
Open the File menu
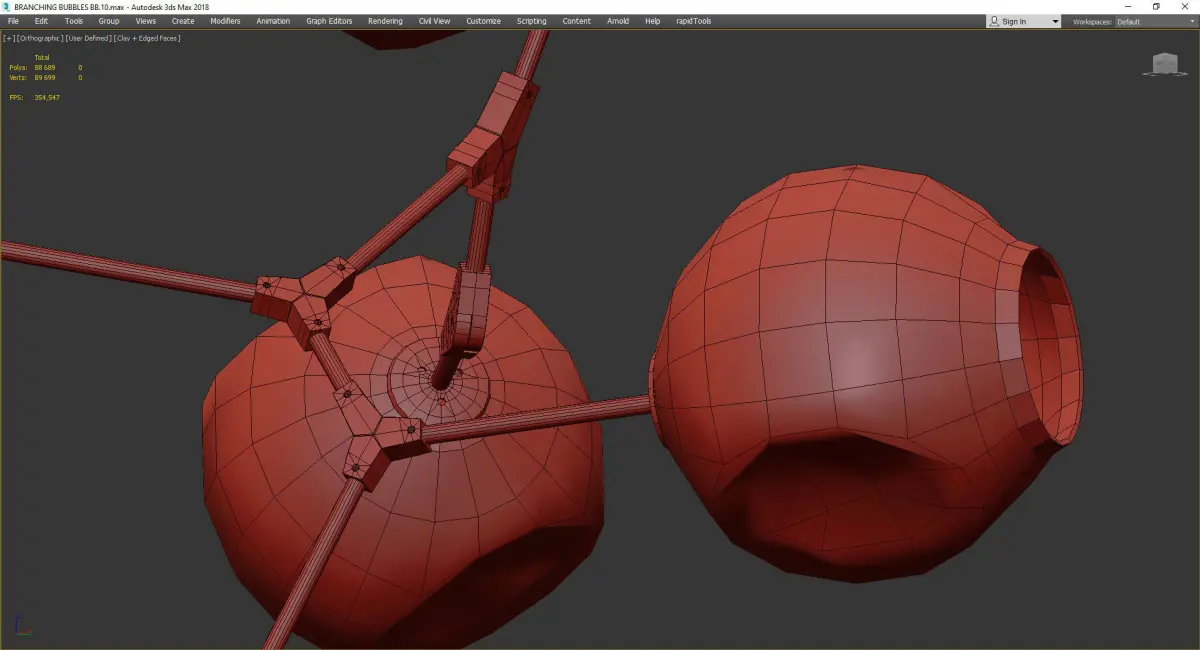click(x=13, y=21)
